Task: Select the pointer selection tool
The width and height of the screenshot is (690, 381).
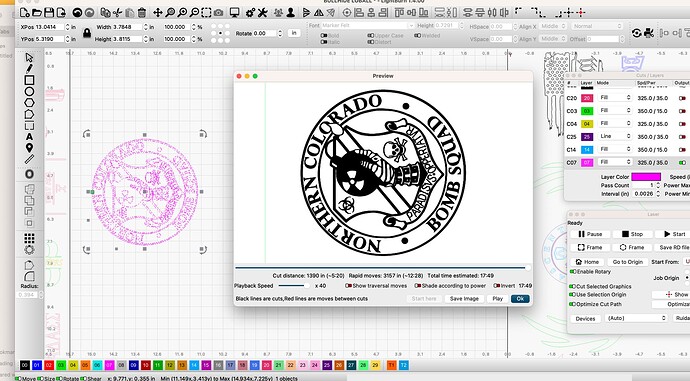Action: point(29,58)
